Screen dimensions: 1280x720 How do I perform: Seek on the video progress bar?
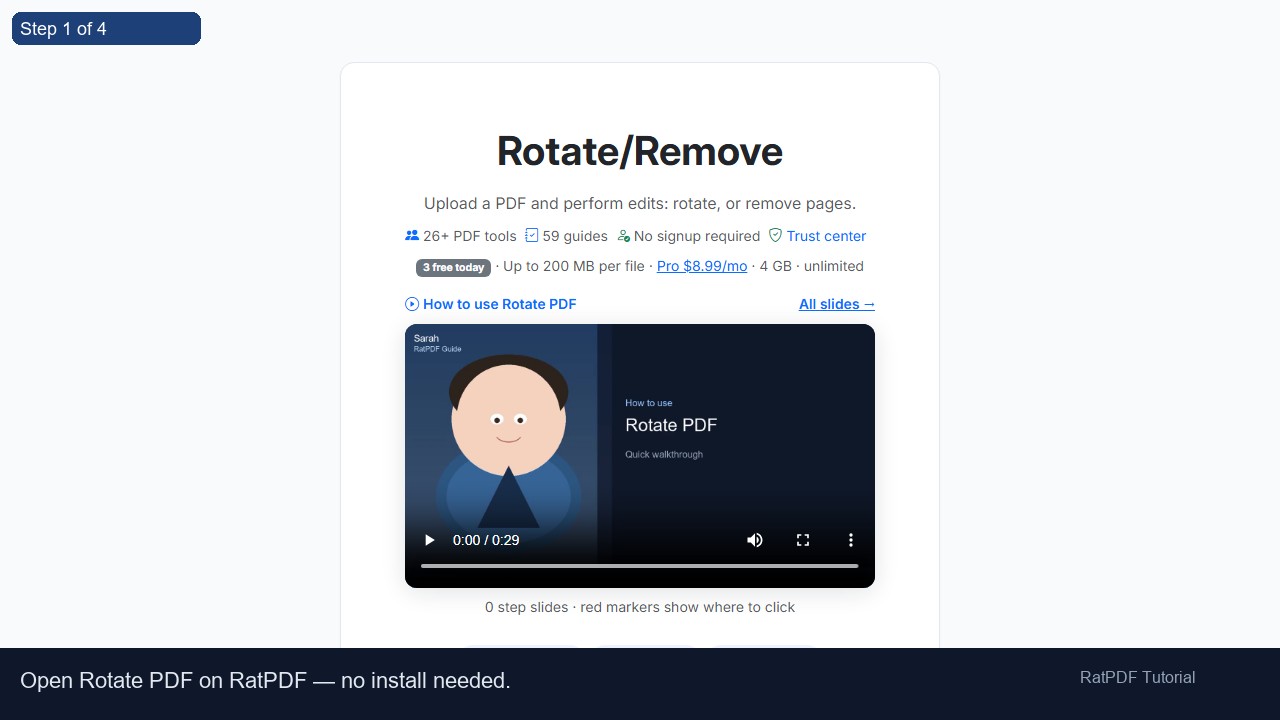click(x=640, y=566)
